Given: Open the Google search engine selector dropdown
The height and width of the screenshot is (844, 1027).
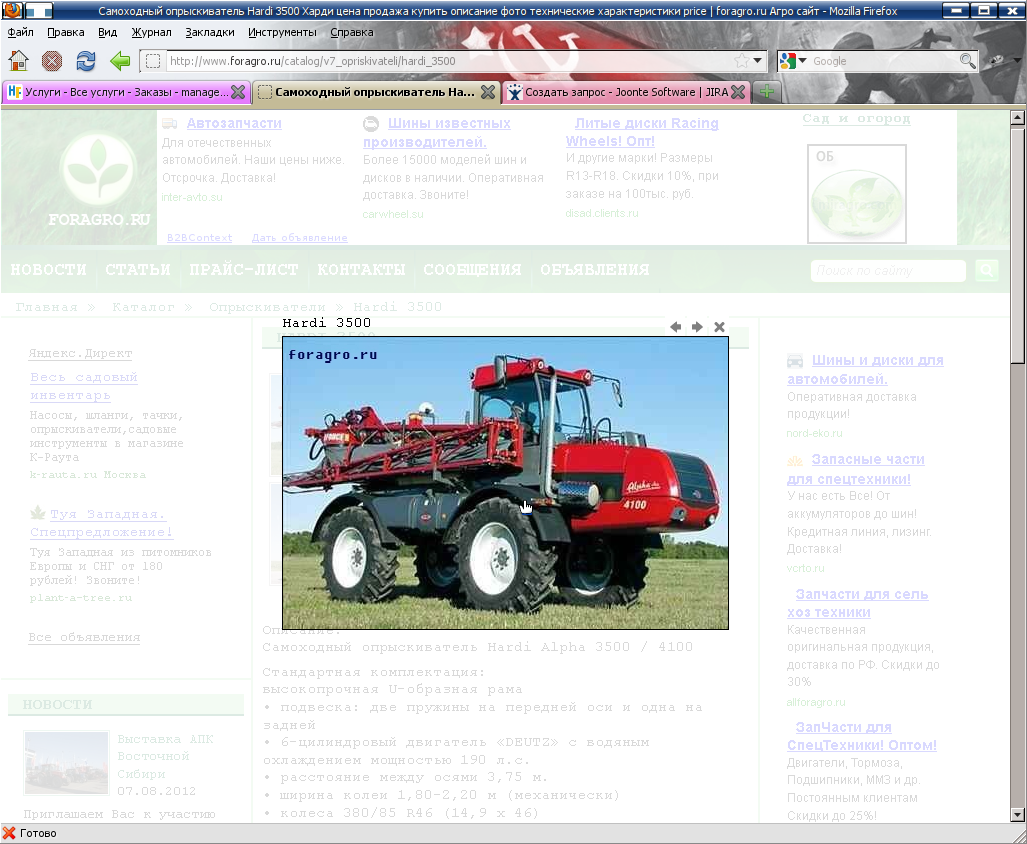Looking at the screenshot, I should coord(793,61).
